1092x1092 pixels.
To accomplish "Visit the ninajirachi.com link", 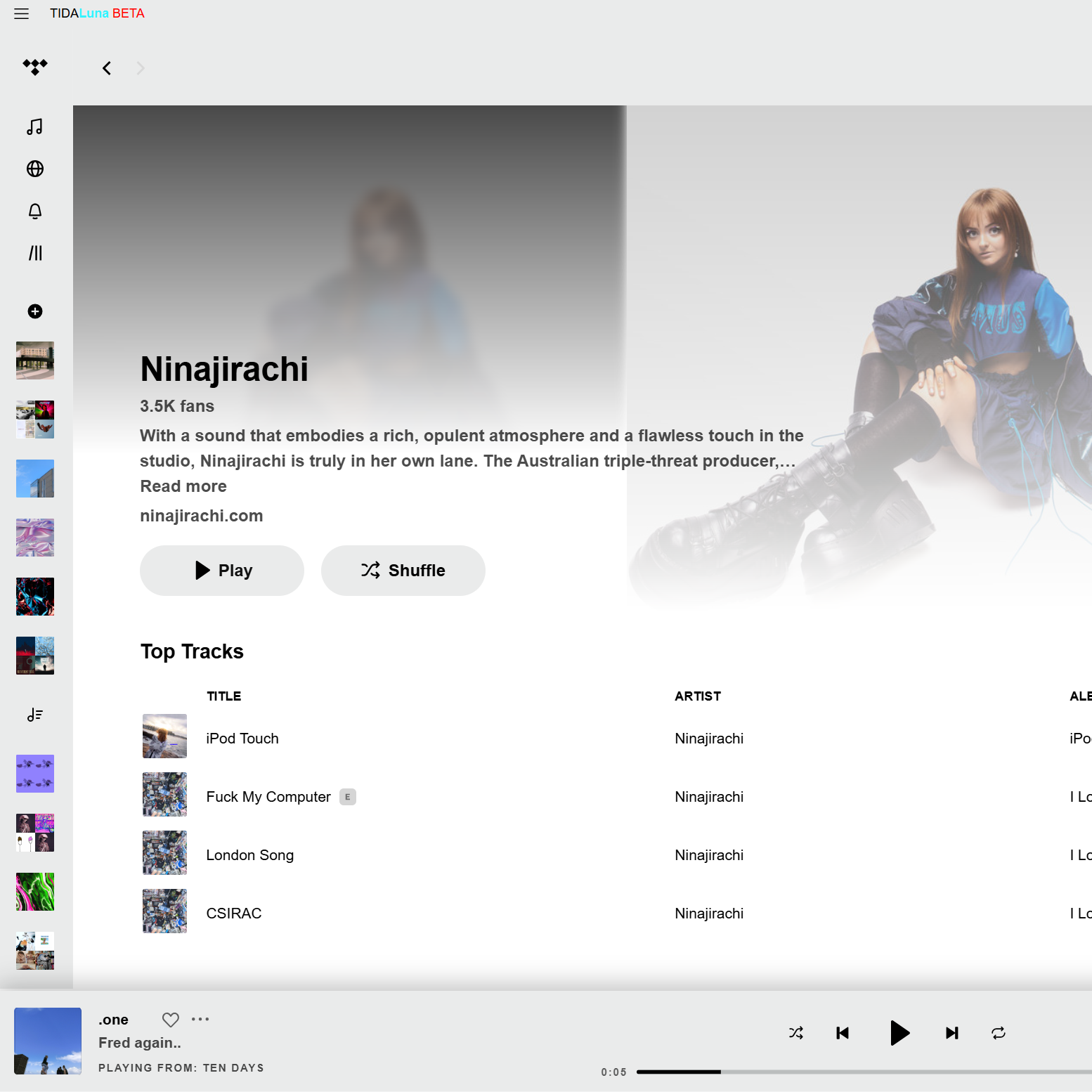I will tap(201, 515).
